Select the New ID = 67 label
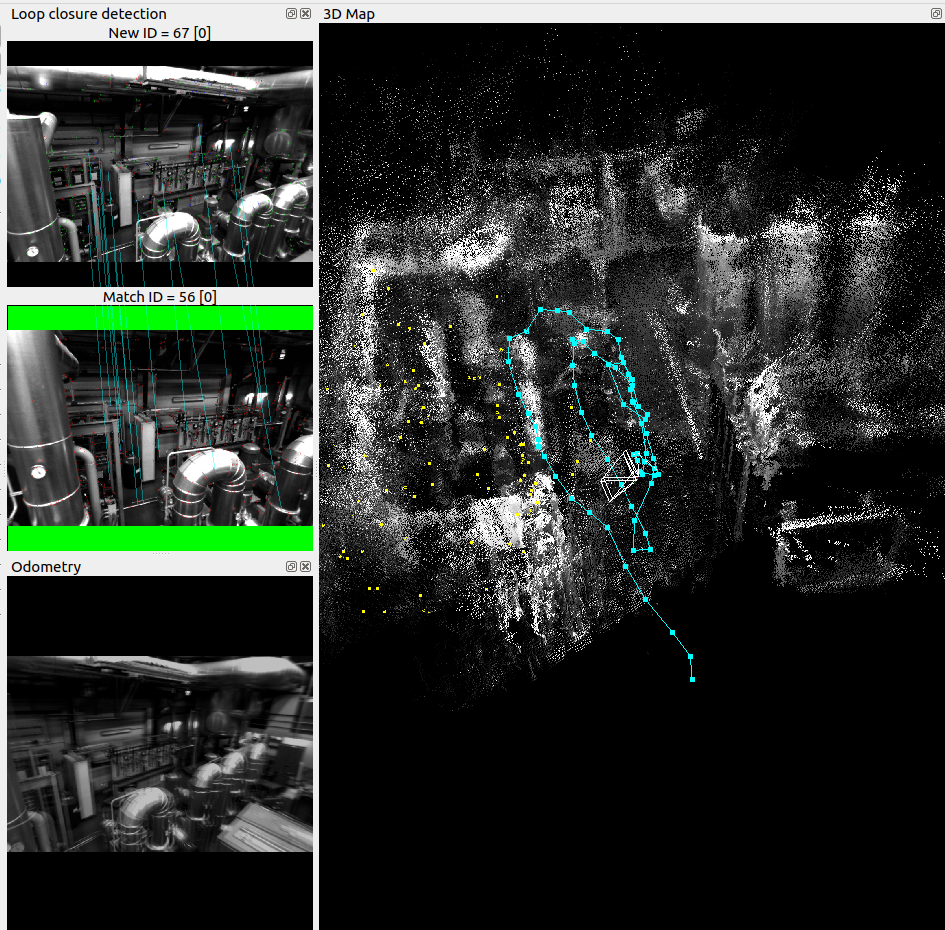The width and height of the screenshot is (945, 930). 159,32
